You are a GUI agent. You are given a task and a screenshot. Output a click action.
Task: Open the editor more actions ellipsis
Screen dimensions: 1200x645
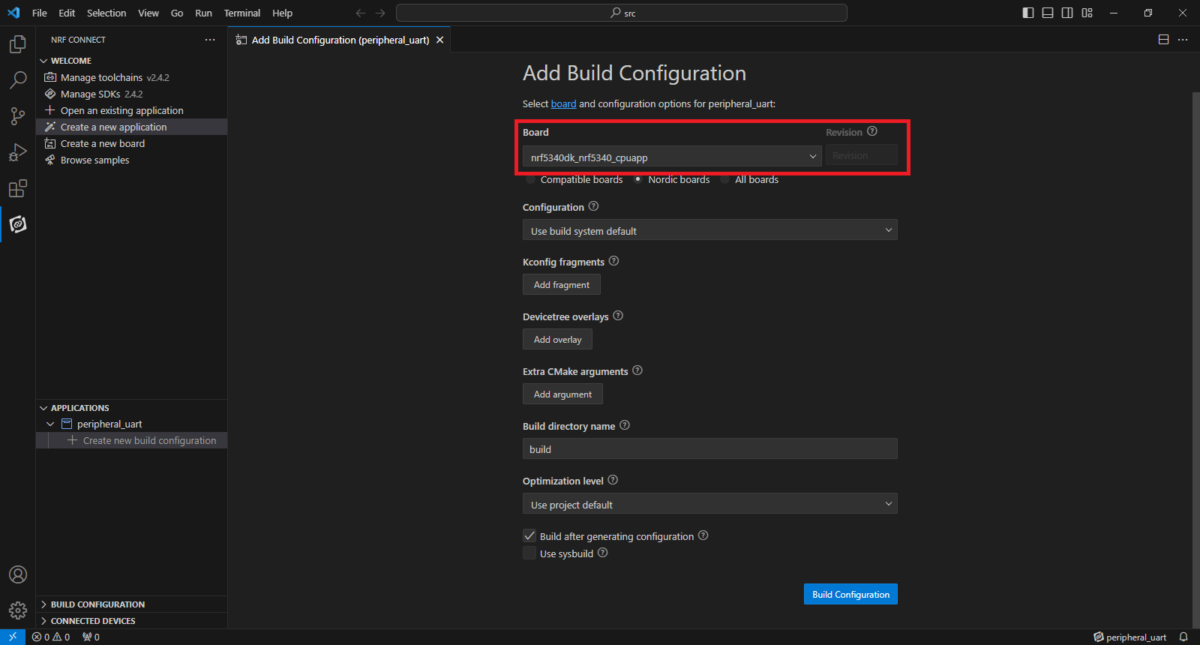[x=1183, y=40]
